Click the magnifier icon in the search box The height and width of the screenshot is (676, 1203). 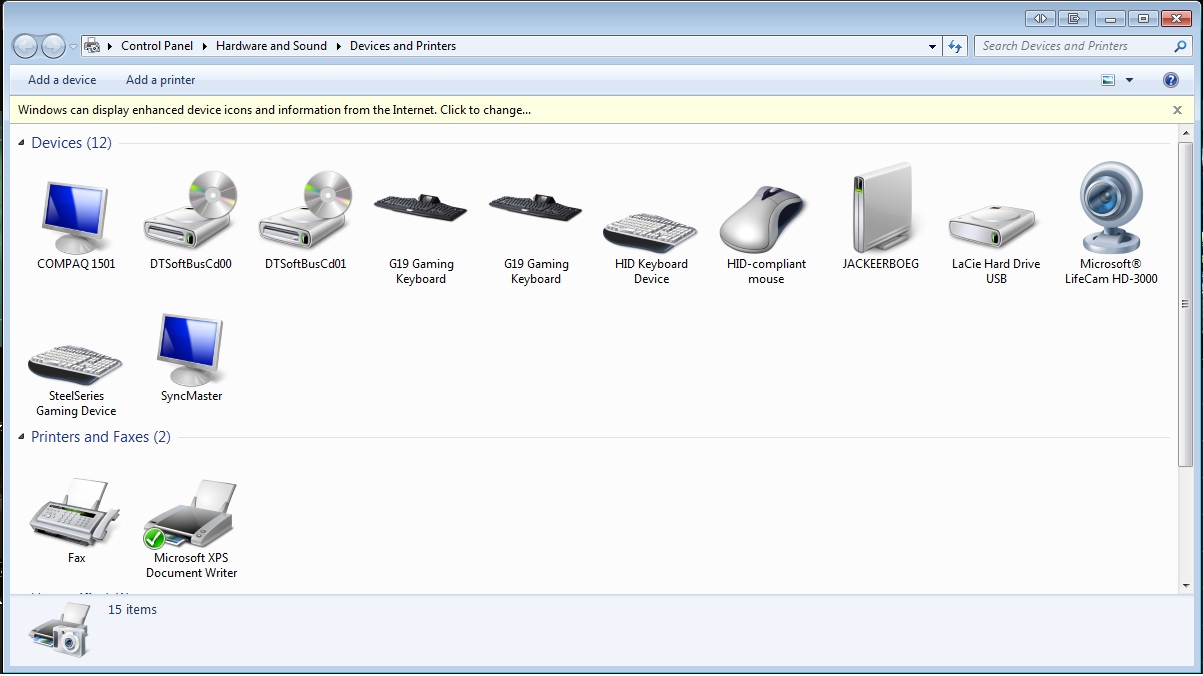click(1180, 46)
